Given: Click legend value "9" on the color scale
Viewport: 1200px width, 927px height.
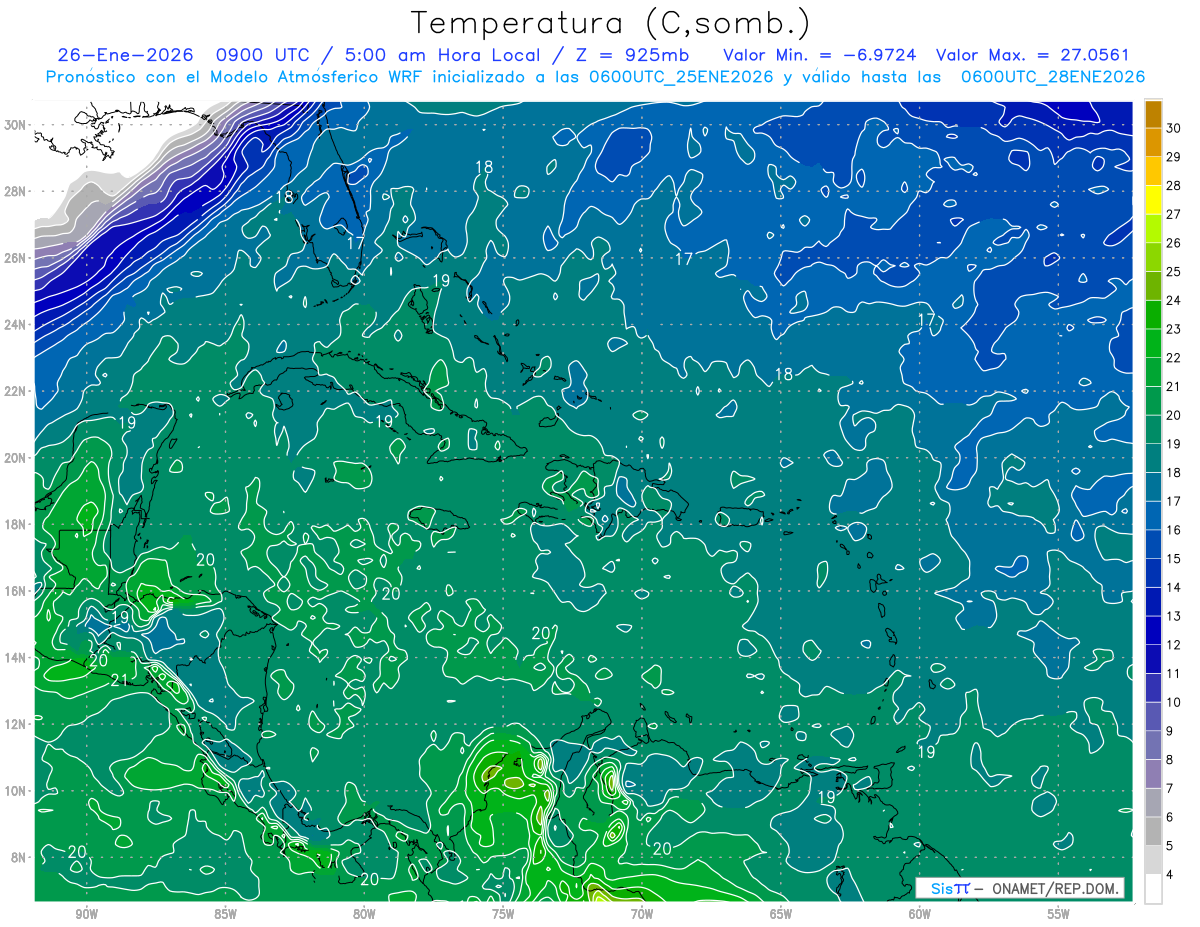Looking at the screenshot, I should click(1170, 732).
